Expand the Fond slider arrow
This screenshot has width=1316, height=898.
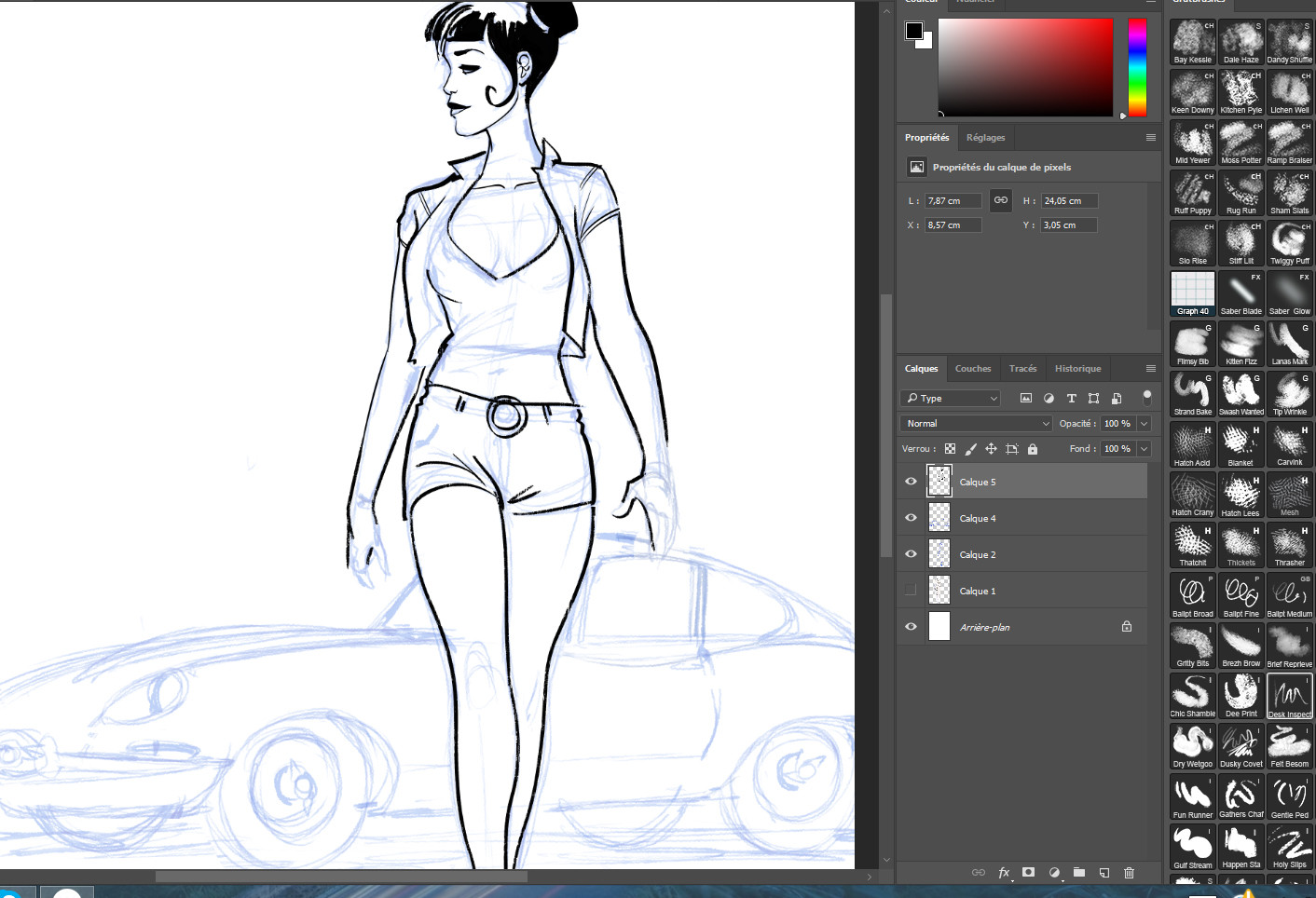[1145, 449]
